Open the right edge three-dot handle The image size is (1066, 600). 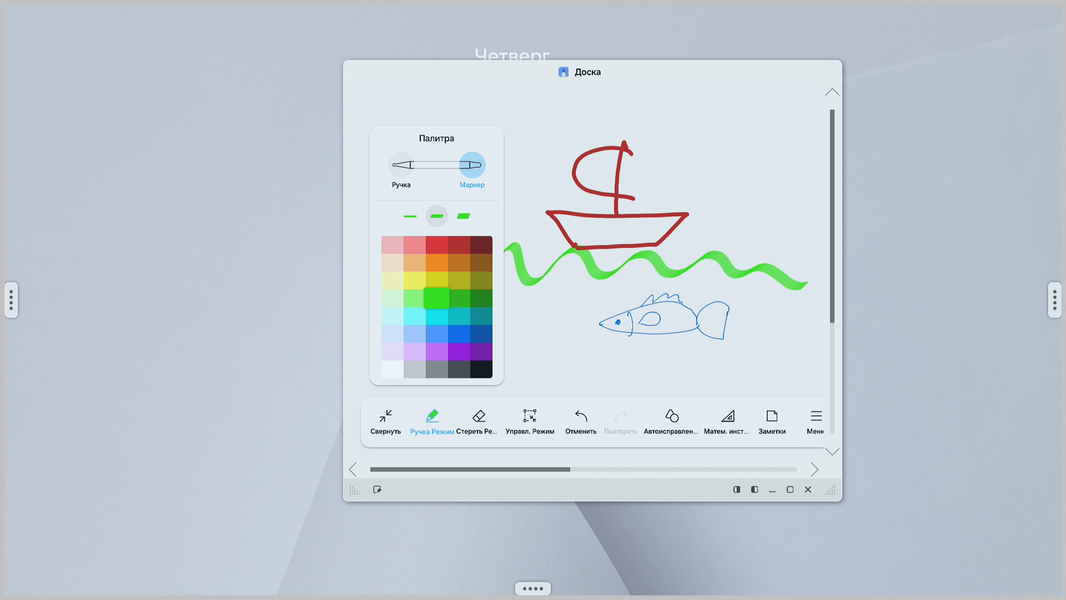pos(1054,300)
